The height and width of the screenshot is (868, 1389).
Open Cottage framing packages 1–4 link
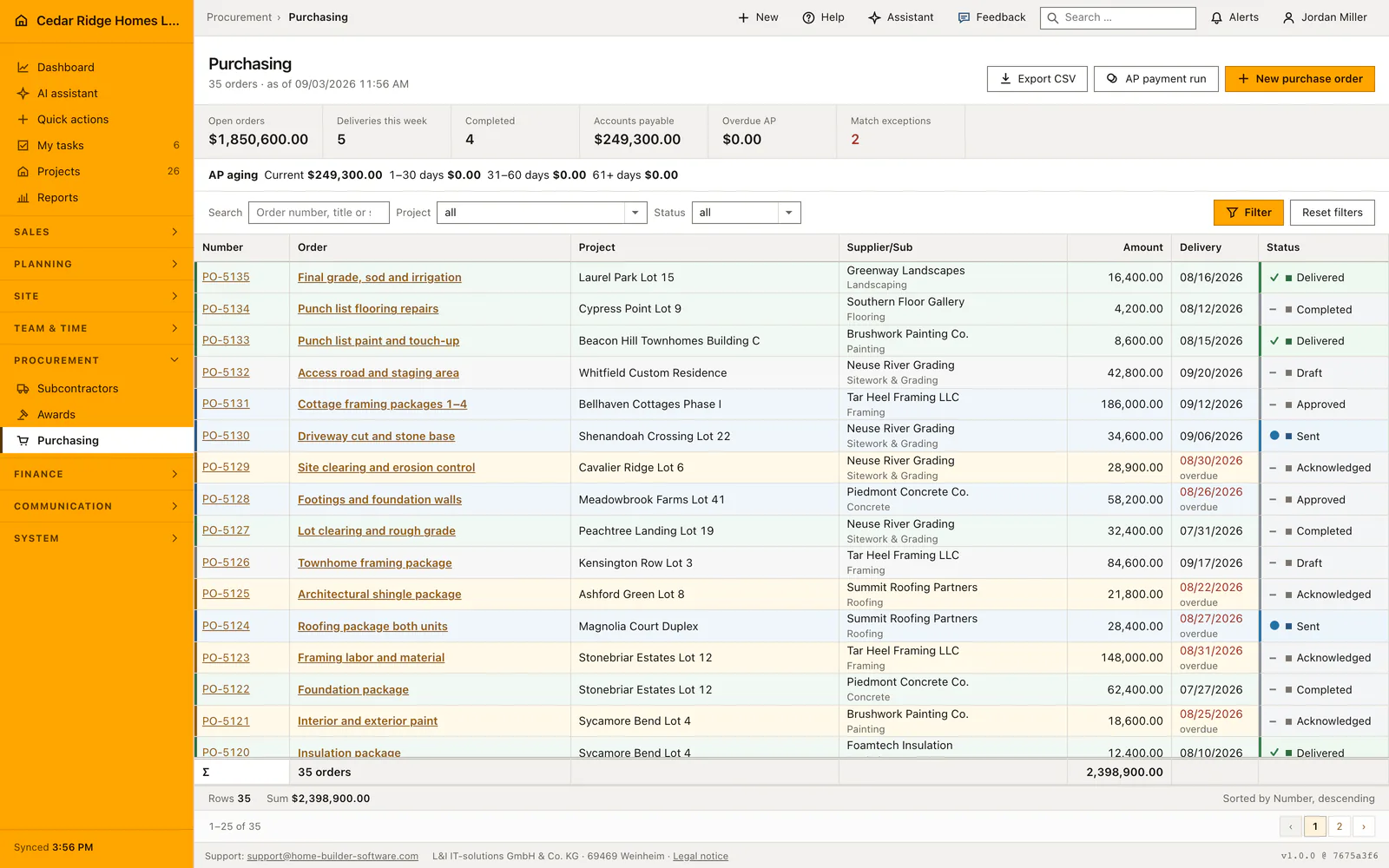382,404
